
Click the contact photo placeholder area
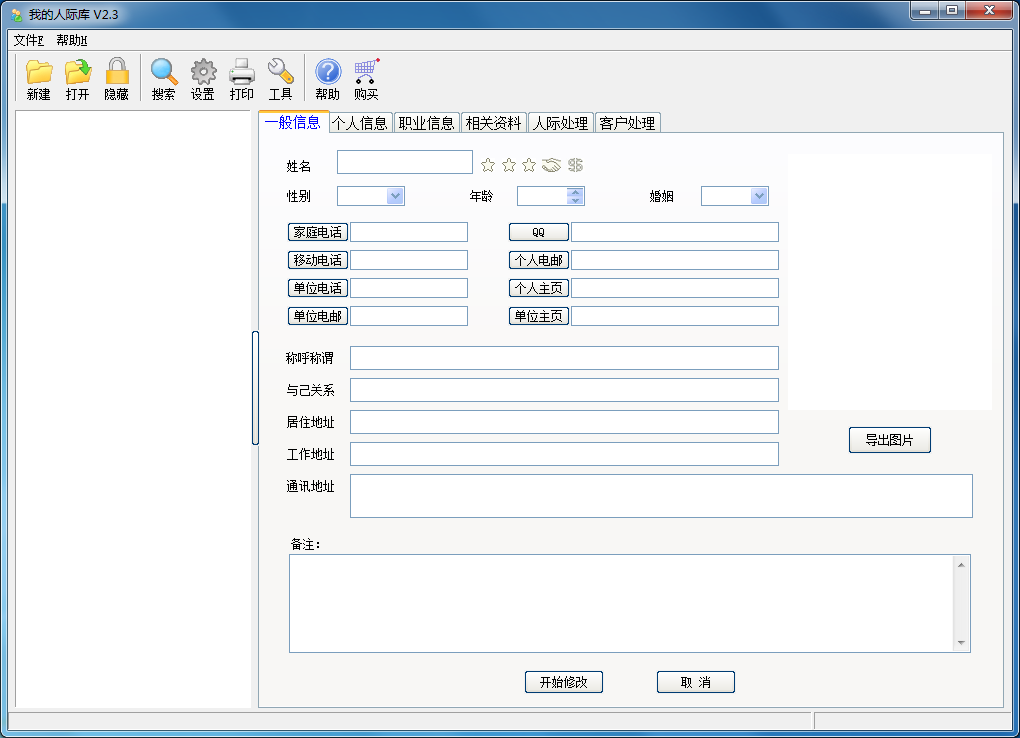pyautogui.click(x=890, y=282)
